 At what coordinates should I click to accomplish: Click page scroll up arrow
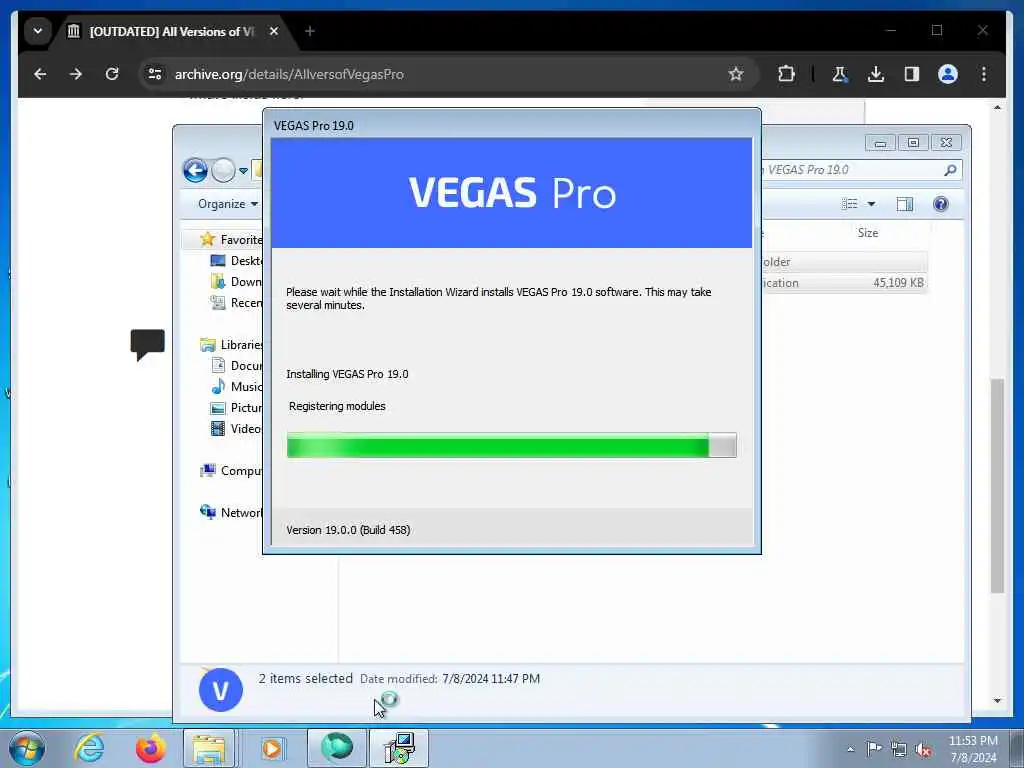click(997, 107)
